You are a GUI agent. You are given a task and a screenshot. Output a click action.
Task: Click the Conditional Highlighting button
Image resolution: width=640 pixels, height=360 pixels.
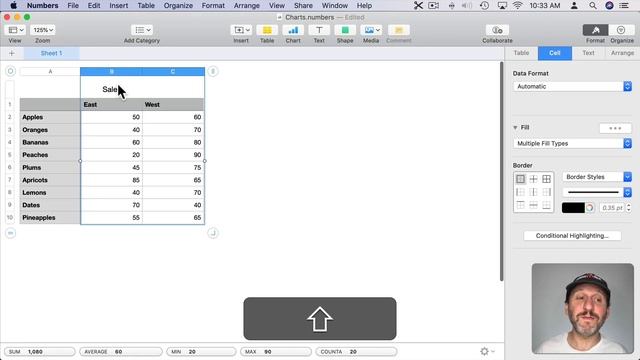coord(572,236)
